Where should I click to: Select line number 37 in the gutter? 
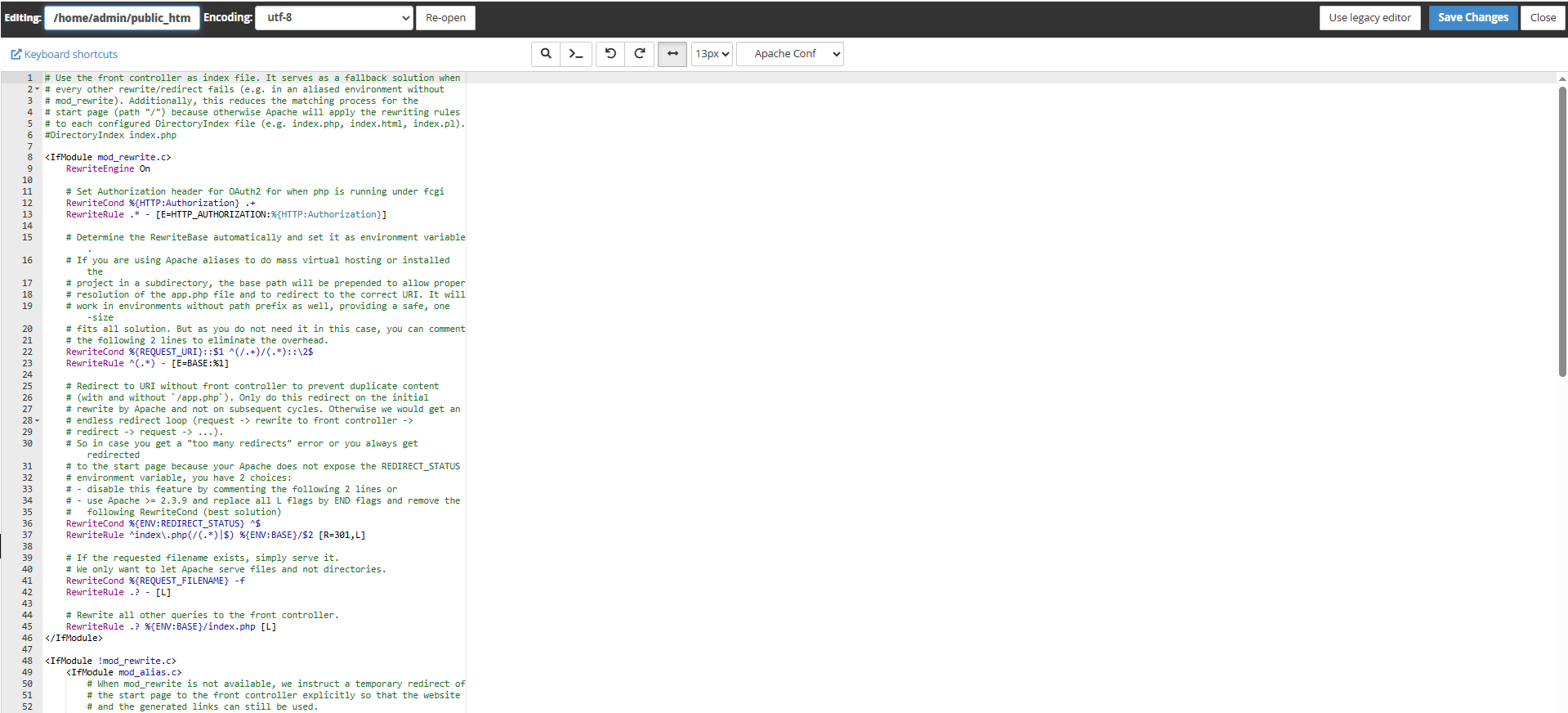27,536
